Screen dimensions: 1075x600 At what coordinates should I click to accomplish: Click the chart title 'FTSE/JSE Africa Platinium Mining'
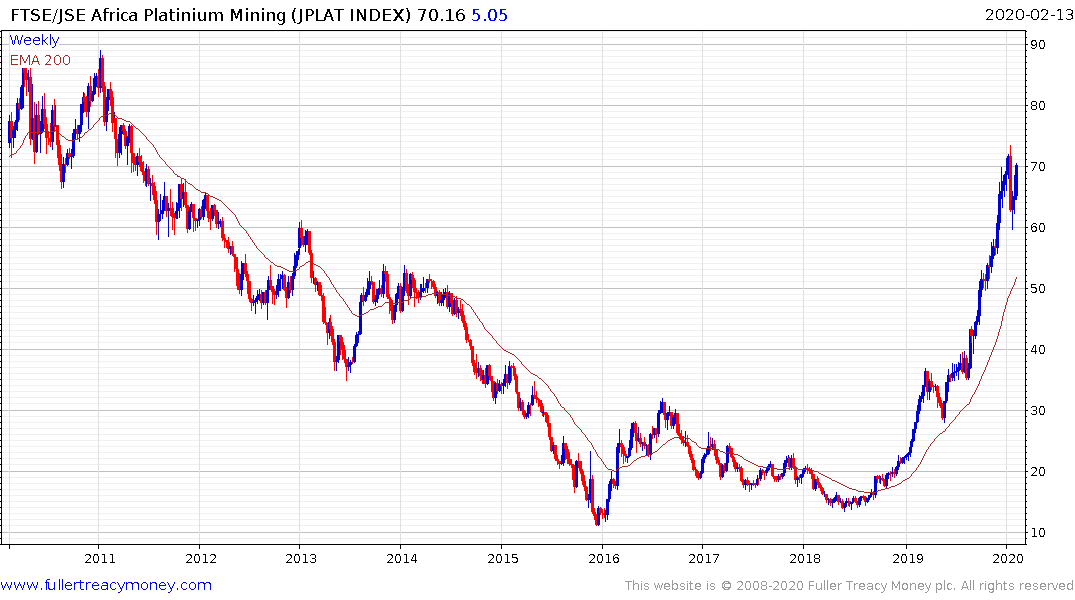point(147,15)
